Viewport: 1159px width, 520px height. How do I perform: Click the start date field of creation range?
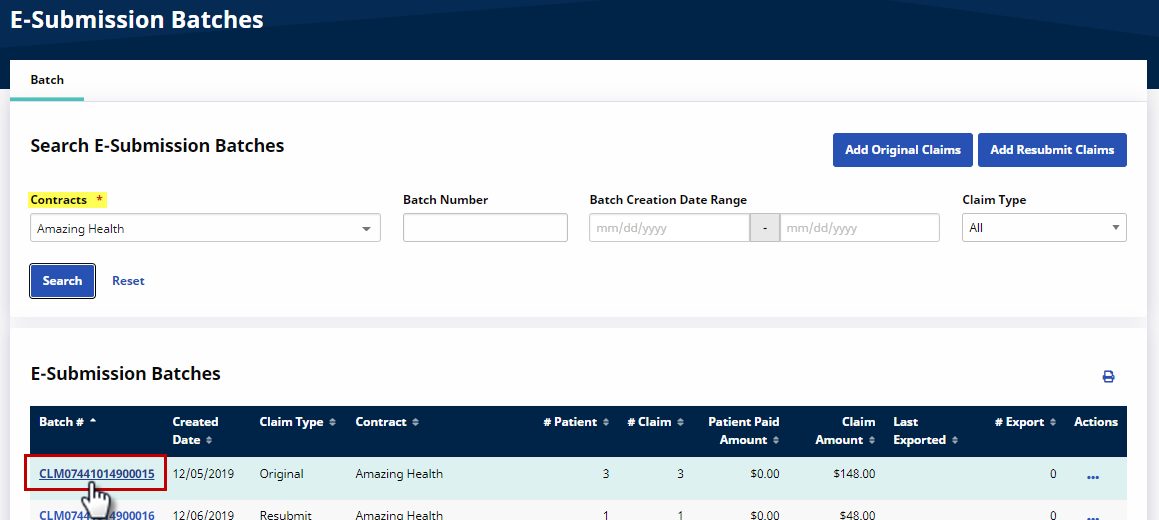pos(669,228)
